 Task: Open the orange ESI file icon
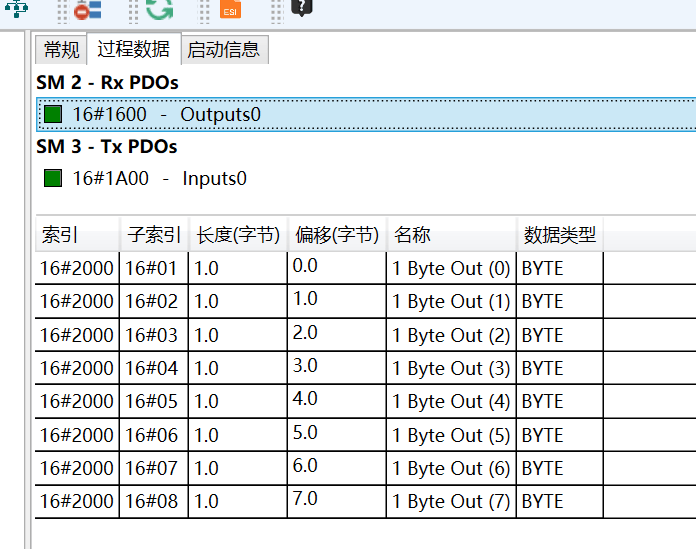(x=230, y=9)
